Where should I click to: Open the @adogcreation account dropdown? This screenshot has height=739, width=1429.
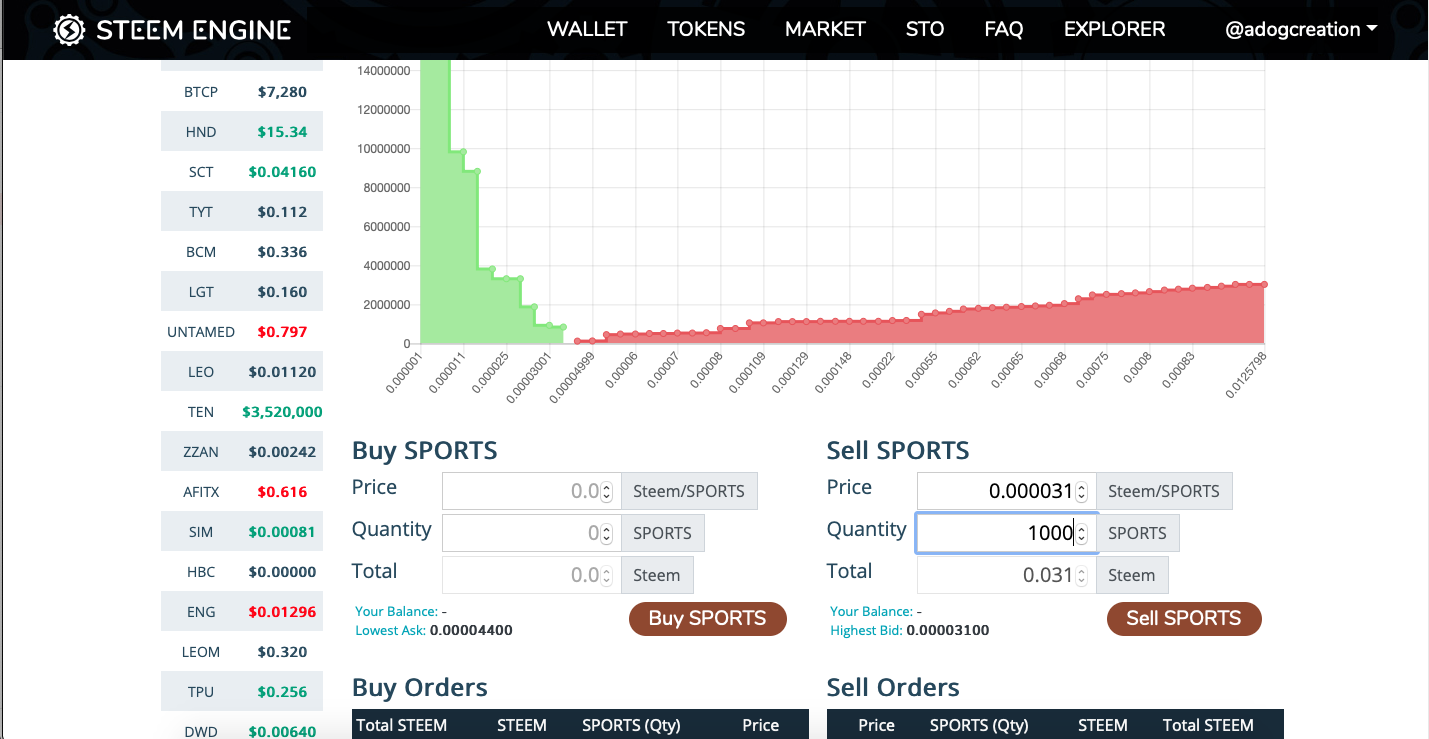(1301, 29)
